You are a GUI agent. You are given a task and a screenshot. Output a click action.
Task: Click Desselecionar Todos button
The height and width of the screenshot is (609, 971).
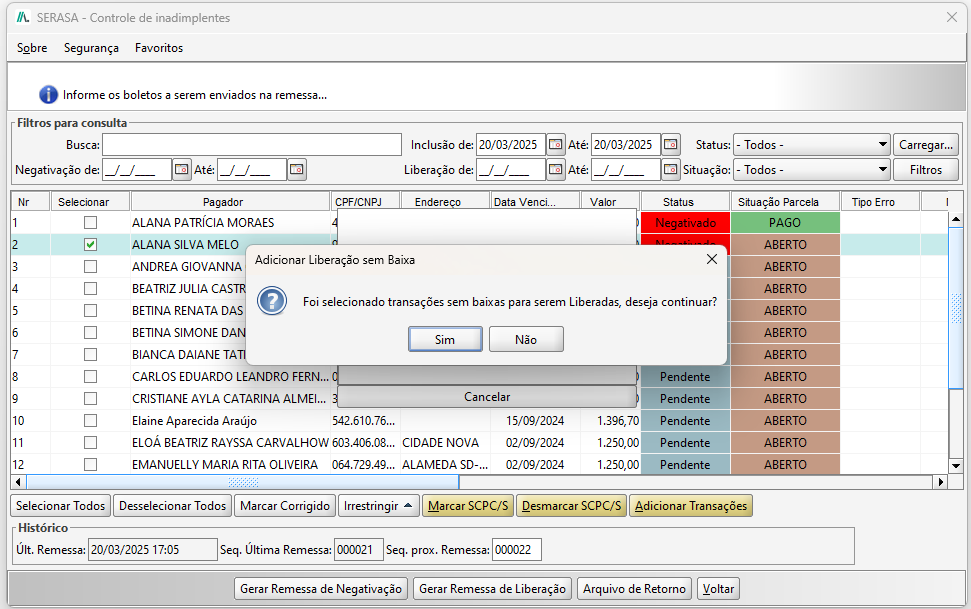(x=173, y=506)
